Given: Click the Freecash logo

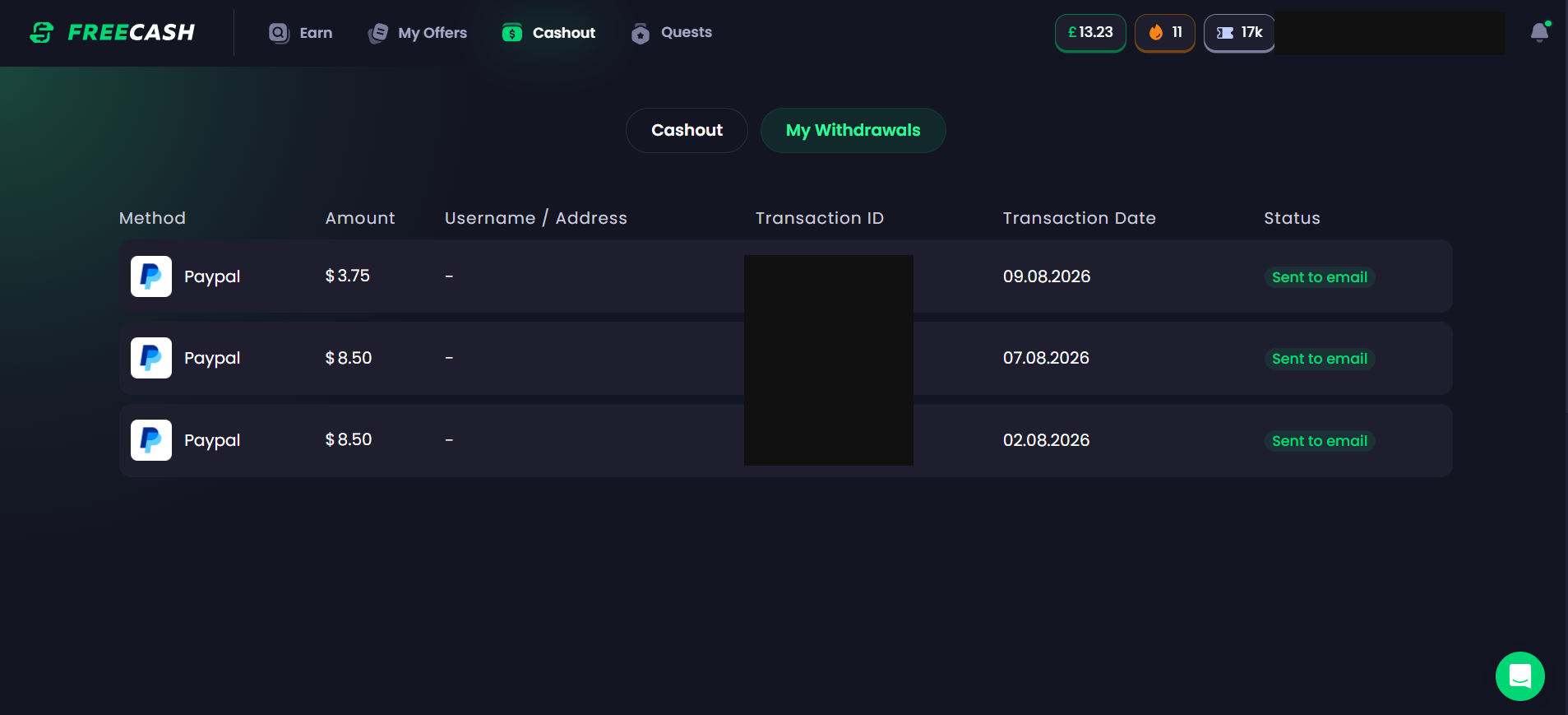Looking at the screenshot, I should (113, 33).
